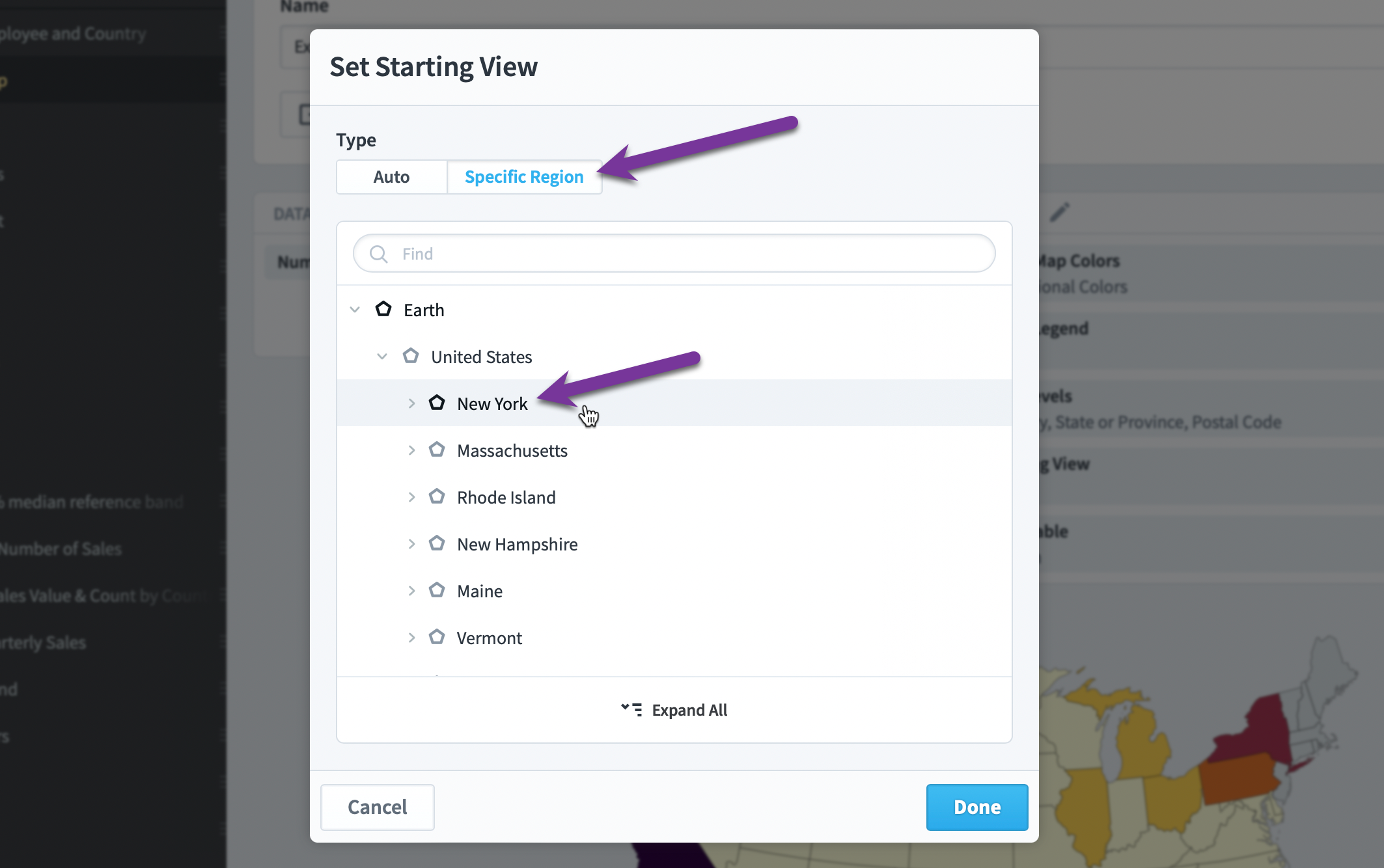The image size is (1384, 868).
Task: Cancel the Set Starting View dialog
Action: coord(378,807)
